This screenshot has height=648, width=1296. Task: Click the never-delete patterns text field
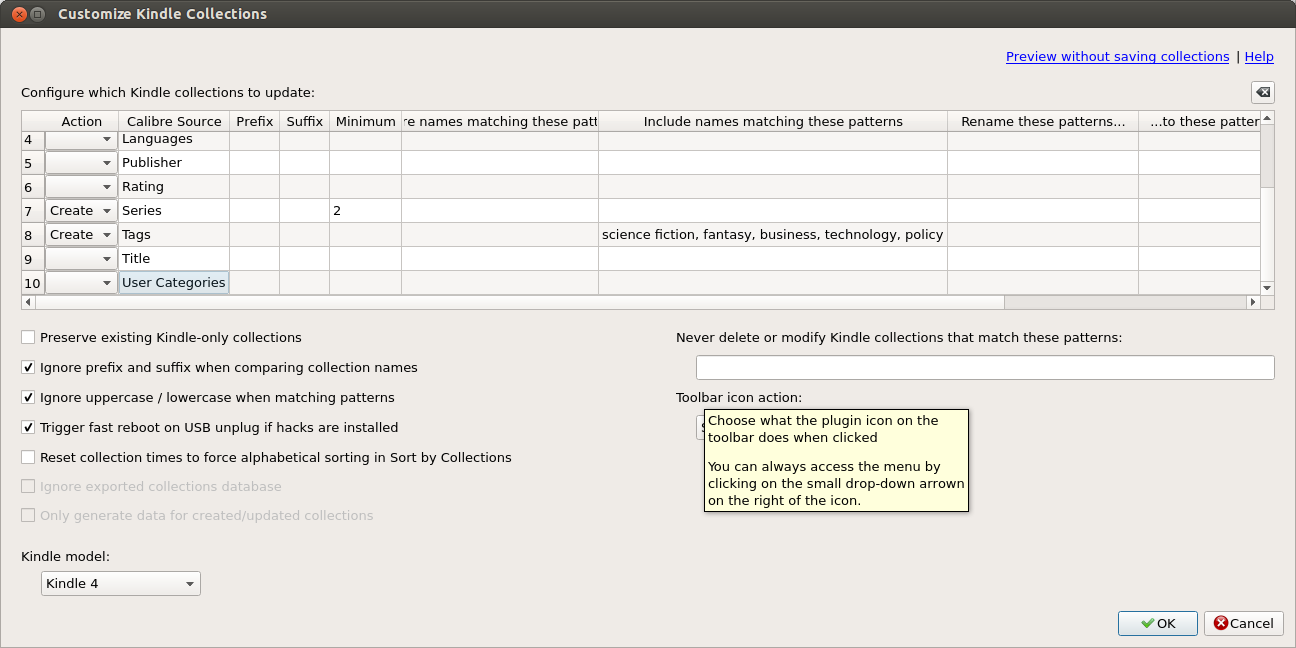[x=985, y=368]
